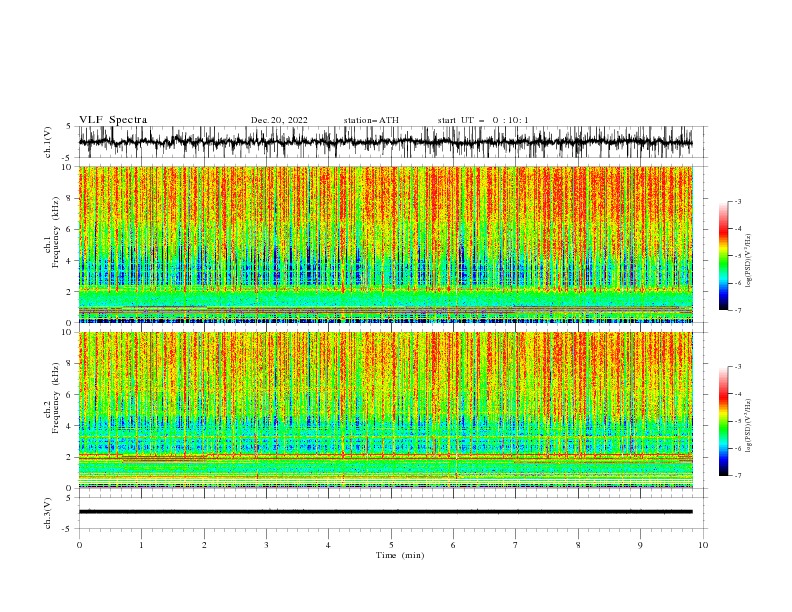The width and height of the screenshot is (792, 612).
Task: Click the "ch.3(V)" axis label
Action: 48,513
